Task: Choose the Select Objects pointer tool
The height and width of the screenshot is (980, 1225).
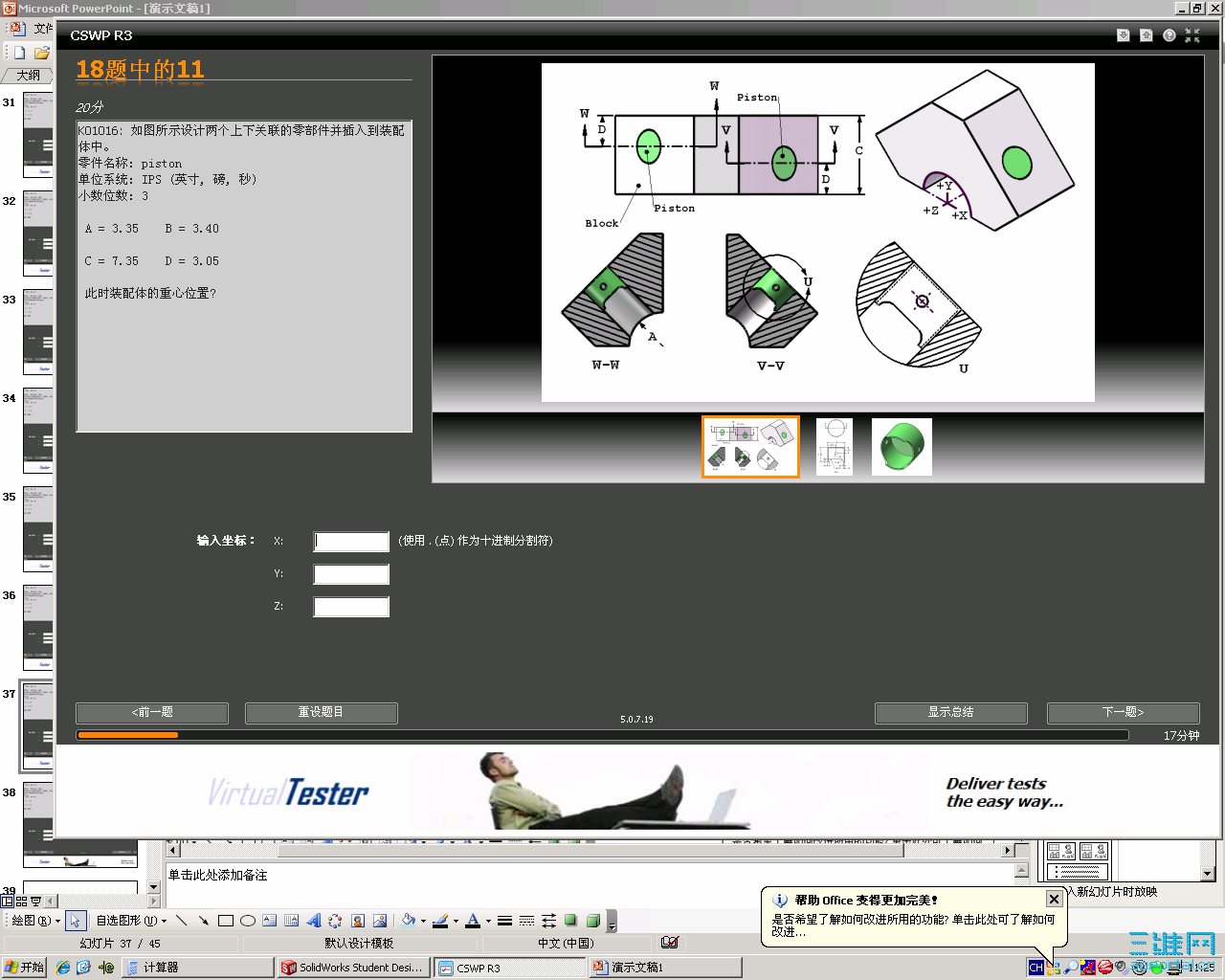Action: point(75,921)
